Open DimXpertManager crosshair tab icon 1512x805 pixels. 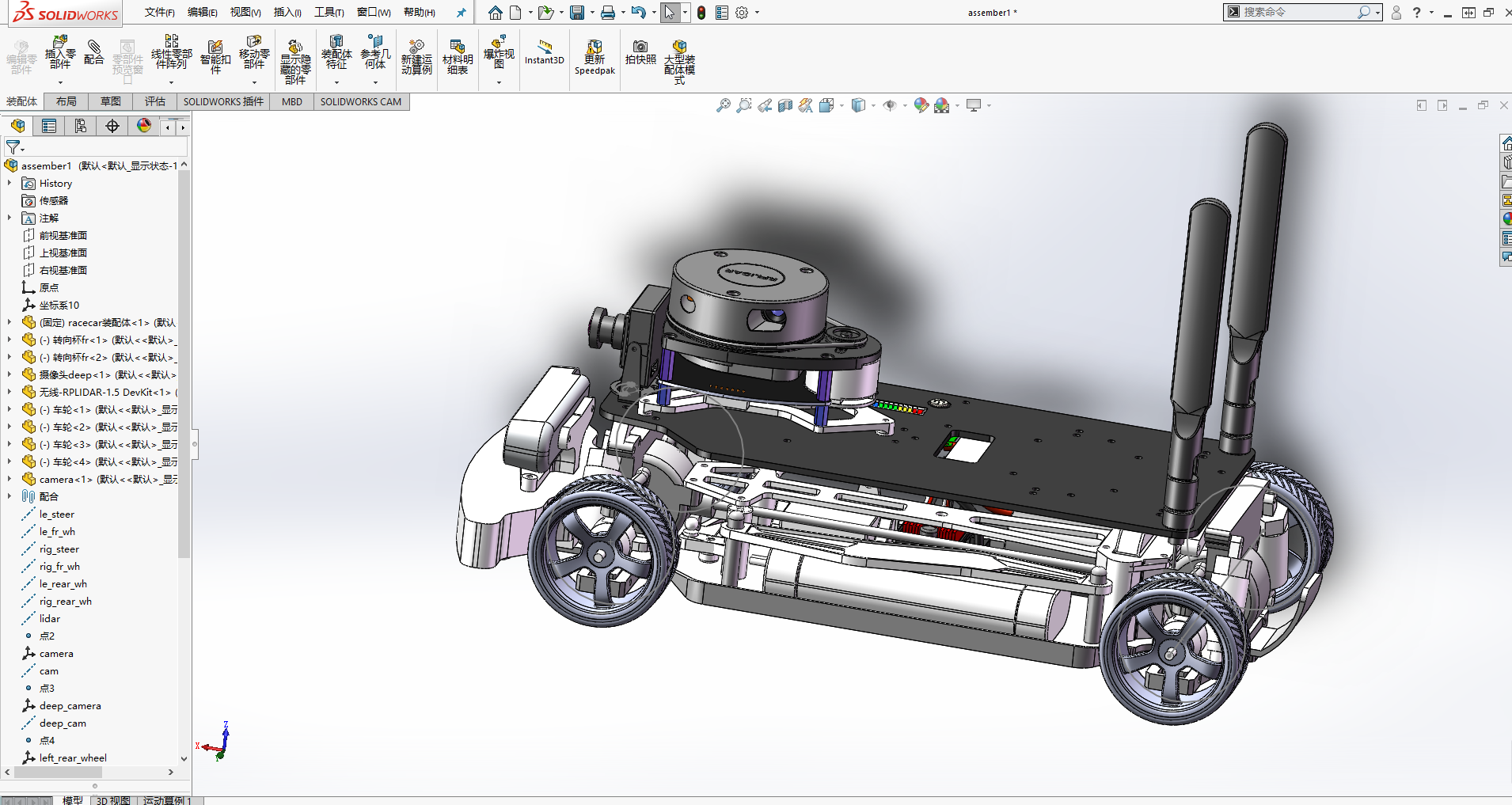pos(112,126)
